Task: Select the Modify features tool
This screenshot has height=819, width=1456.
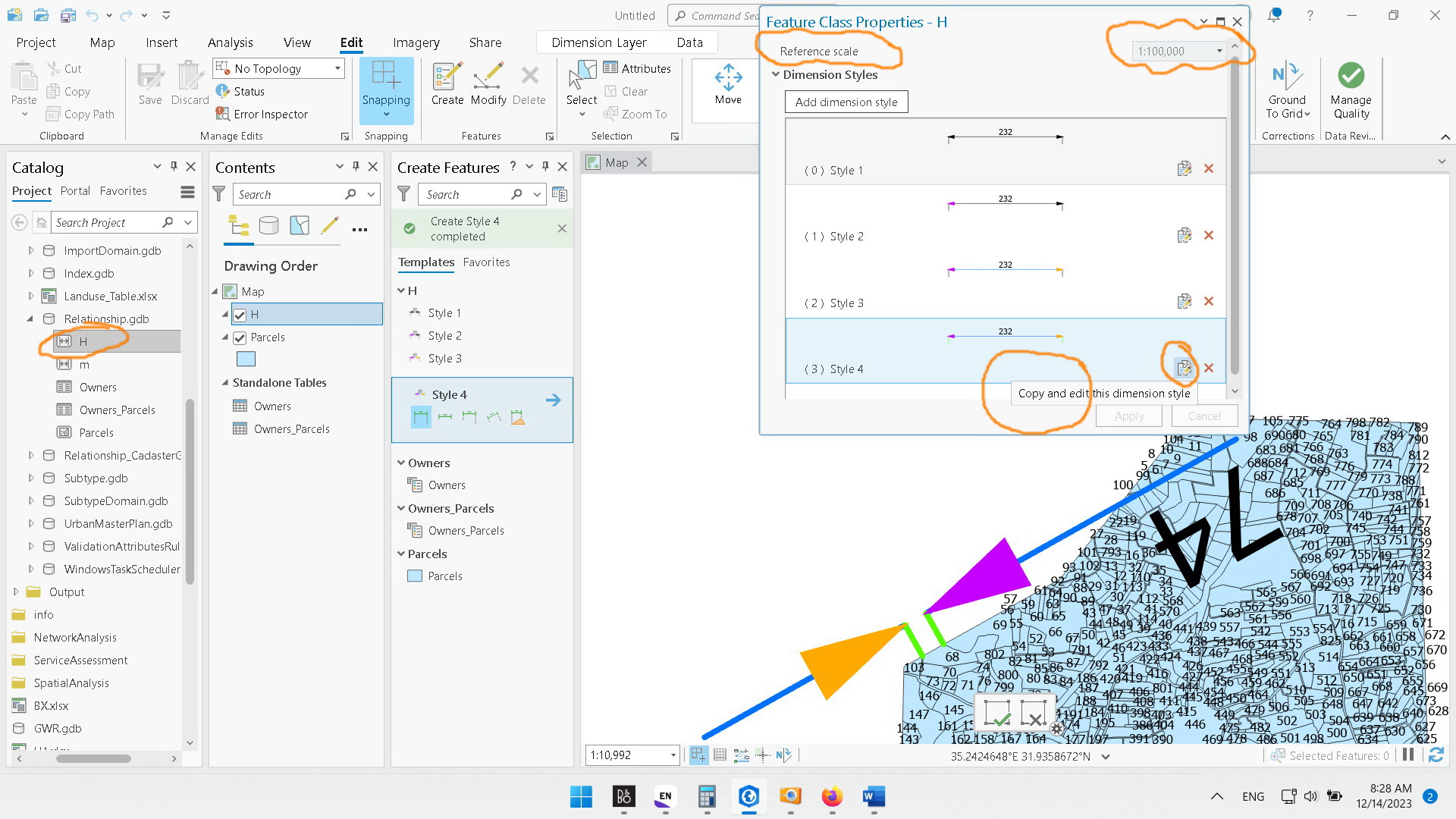Action: (x=488, y=83)
